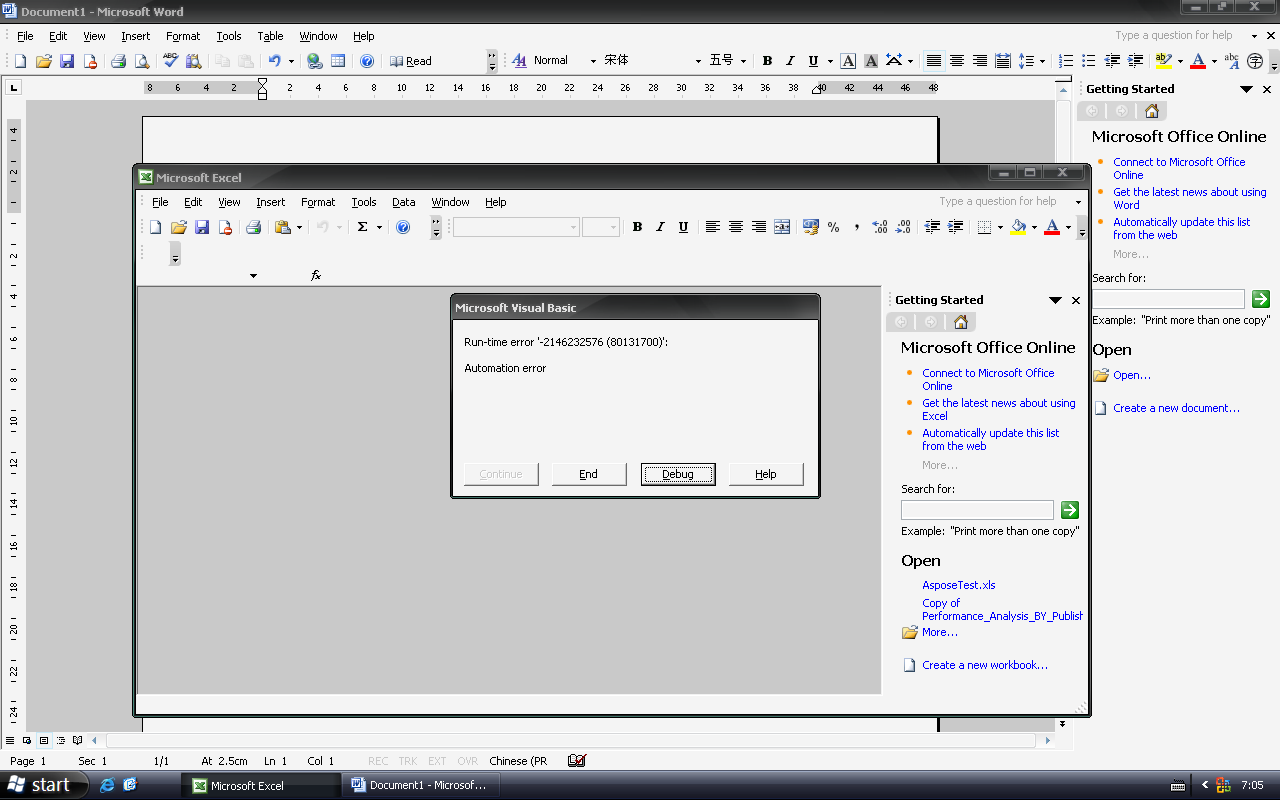Click the Debug button in the error dialog
Viewport: 1280px width, 800px height.
pyautogui.click(x=678, y=474)
